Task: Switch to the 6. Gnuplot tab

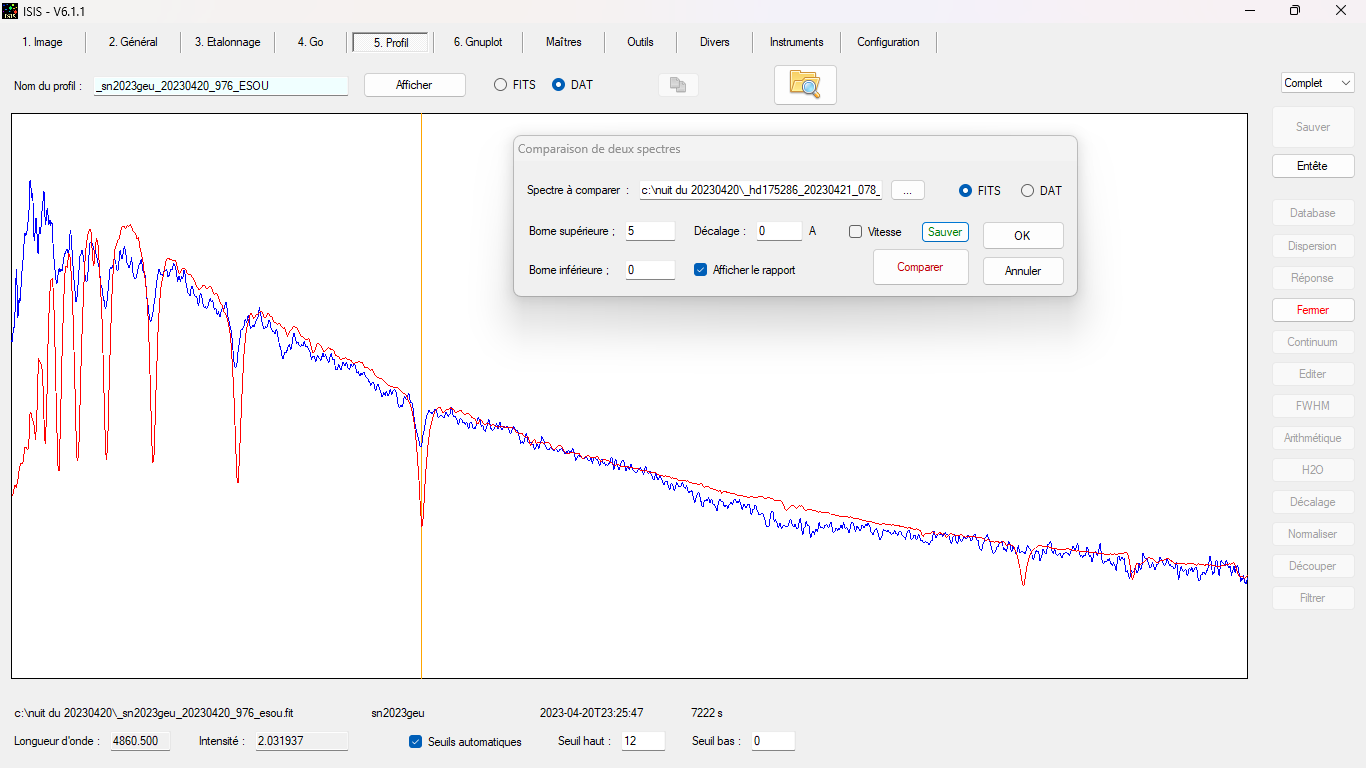Action: pos(478,42)
